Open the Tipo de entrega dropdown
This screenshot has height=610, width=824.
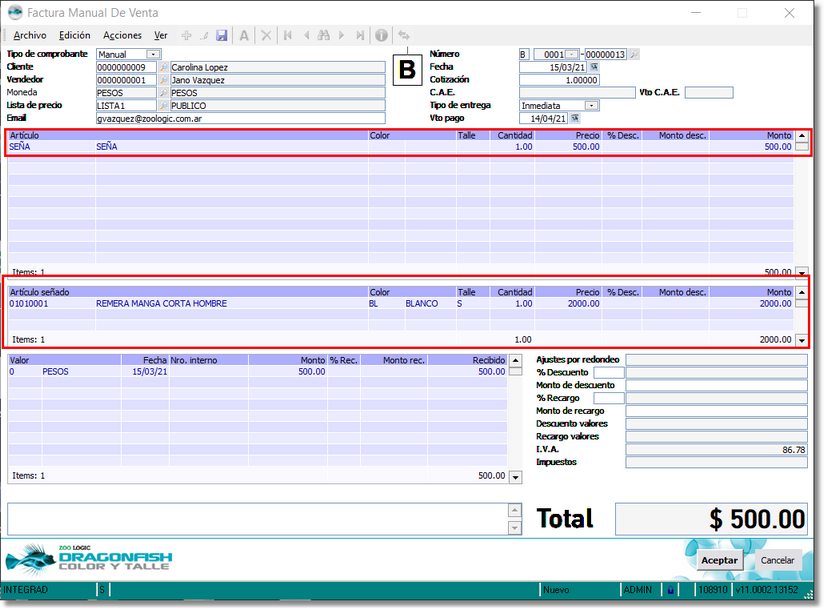click(x=591, y=105)
